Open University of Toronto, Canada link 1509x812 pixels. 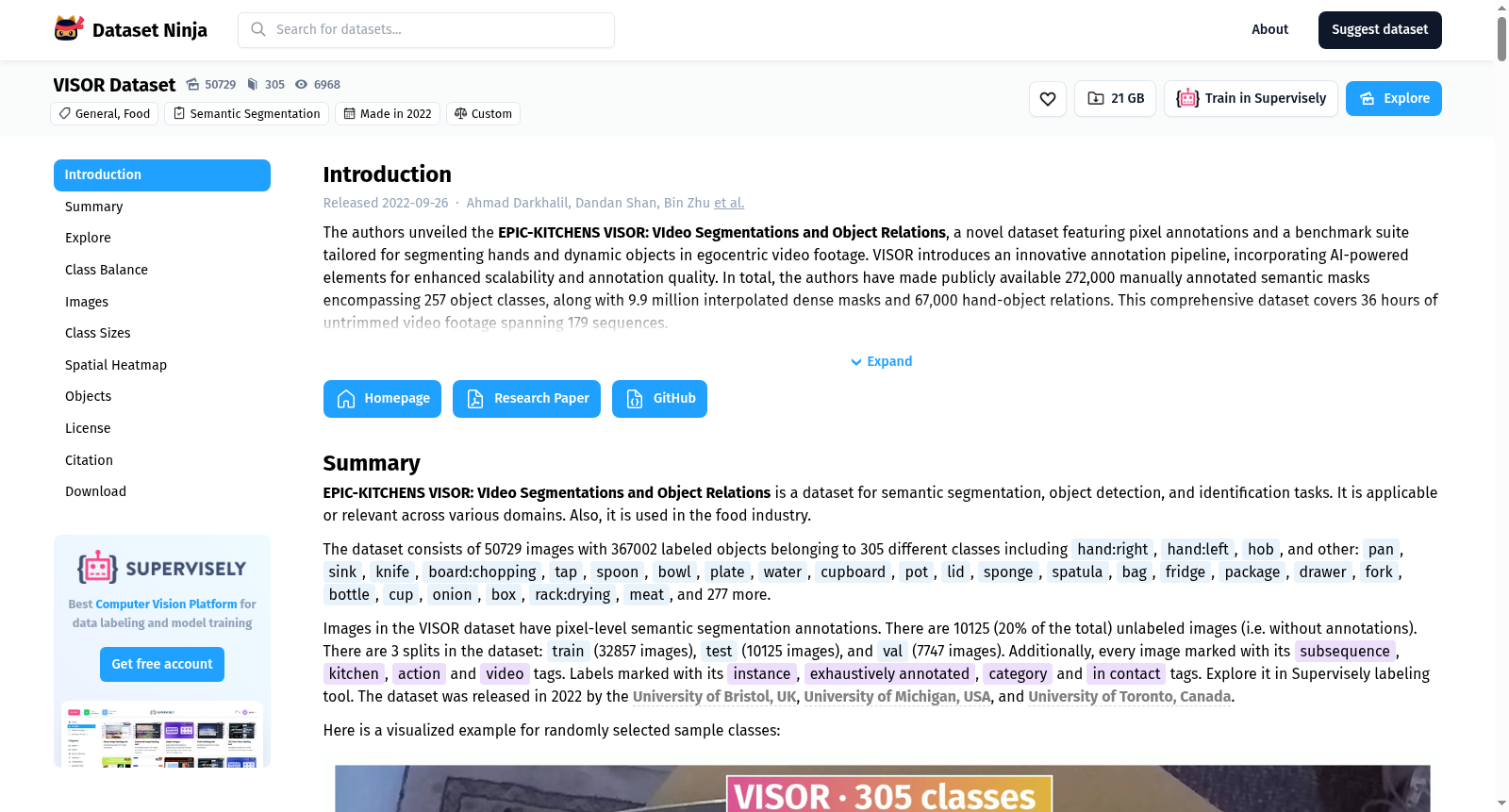[1130, 697]
